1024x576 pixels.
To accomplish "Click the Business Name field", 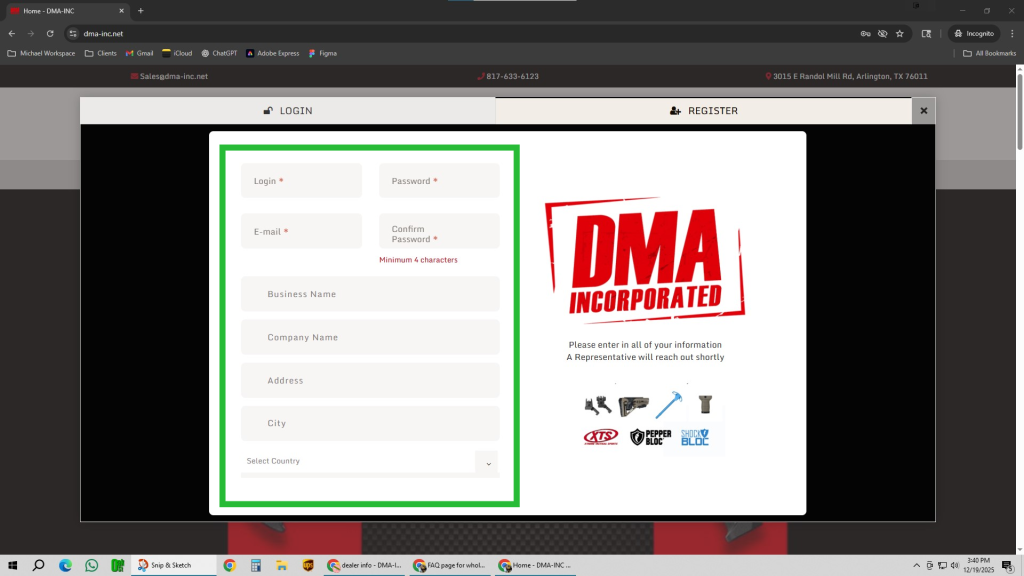I will coord(370,294).
